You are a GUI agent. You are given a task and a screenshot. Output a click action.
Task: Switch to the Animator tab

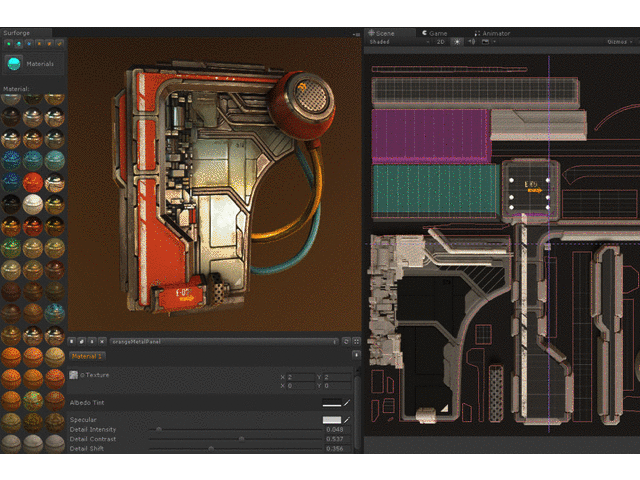(492, 33)
